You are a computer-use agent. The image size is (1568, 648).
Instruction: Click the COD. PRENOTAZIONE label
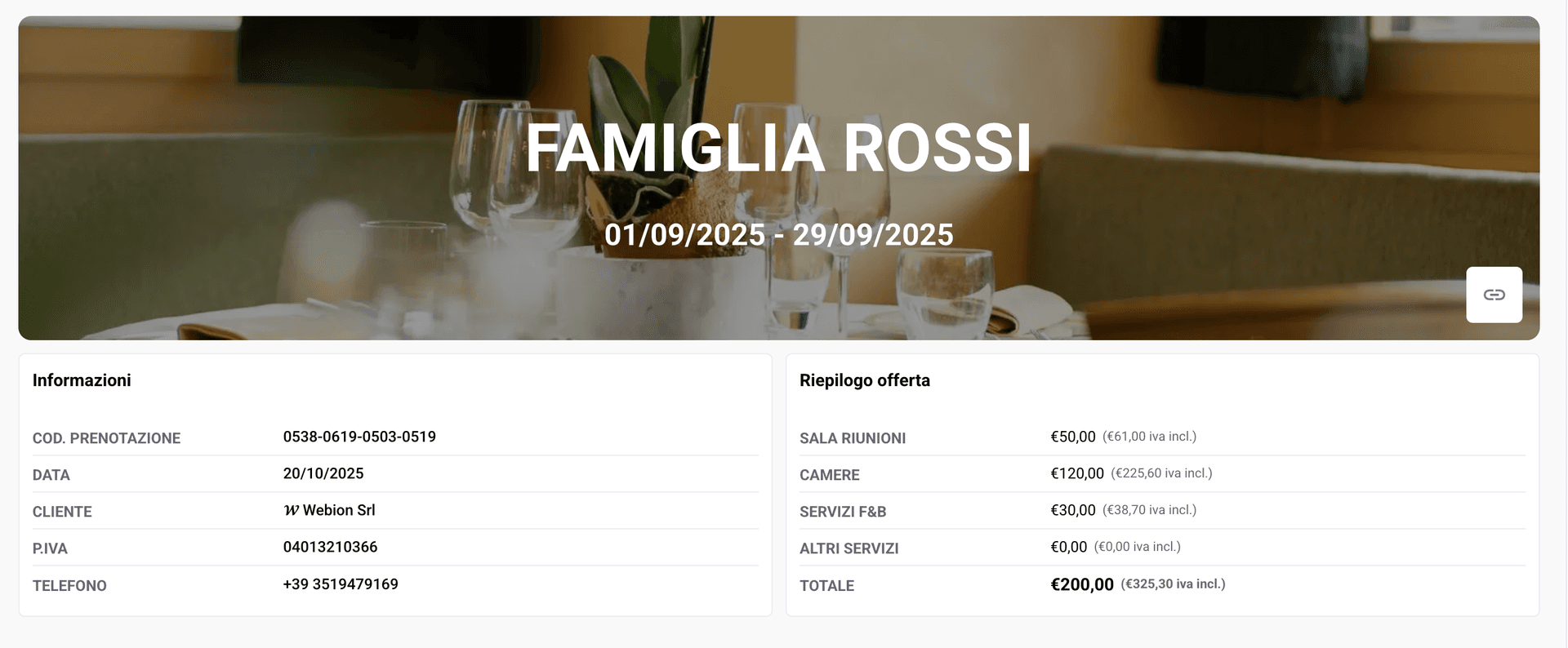[x=106, y=438]
